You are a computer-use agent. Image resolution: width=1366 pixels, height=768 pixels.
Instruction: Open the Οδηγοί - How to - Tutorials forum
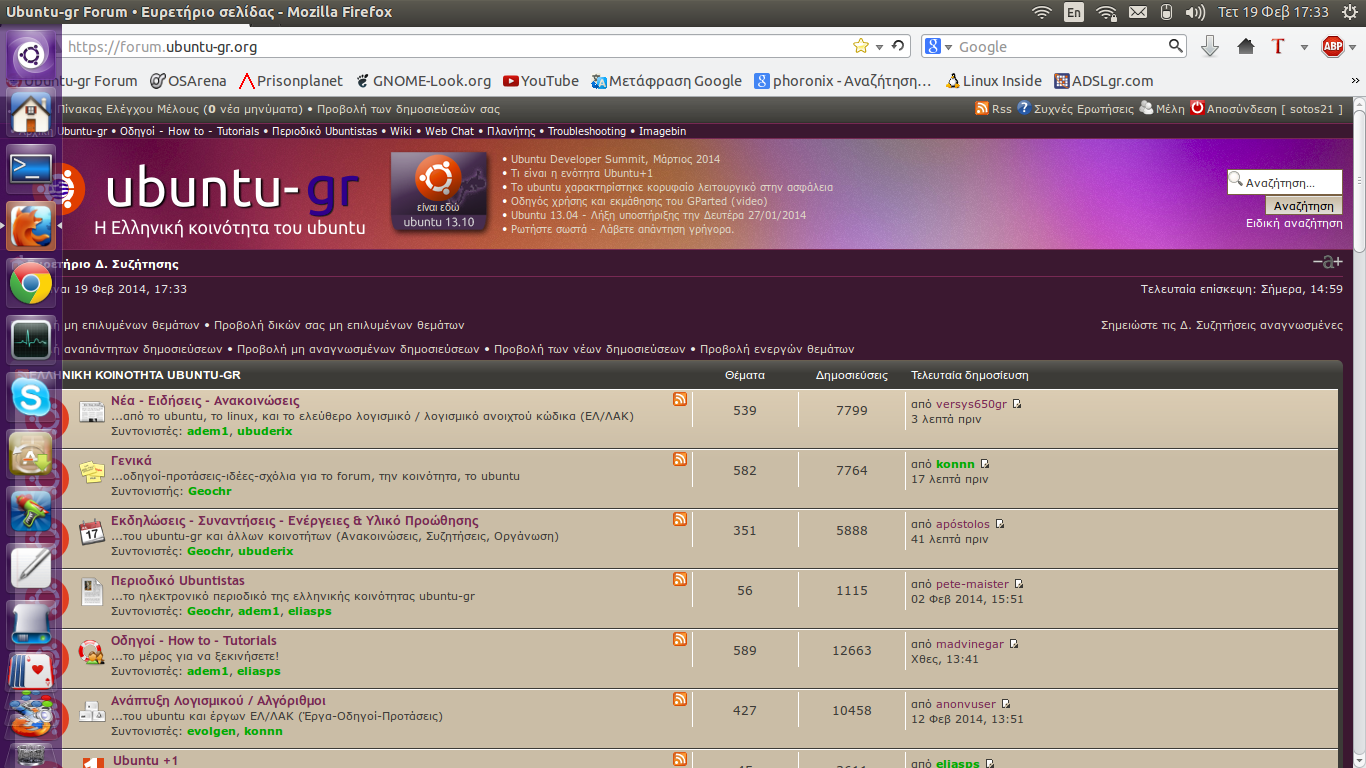(193, 640)
